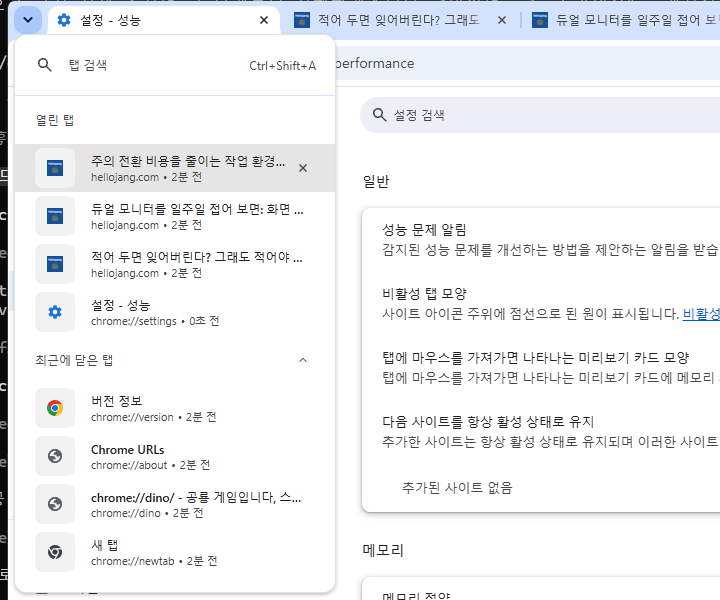The width and height of the screenshot is (720, 600).
Task: Click the '열린 탭' section heading
Action: coord(55,120)
